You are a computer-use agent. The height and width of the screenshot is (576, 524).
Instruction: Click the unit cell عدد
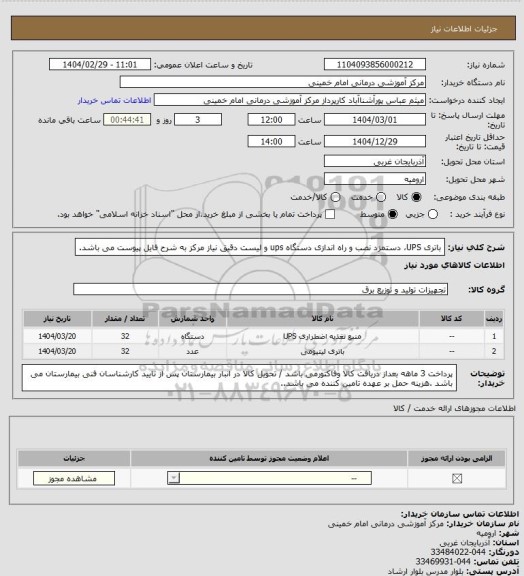click(193, 352)
